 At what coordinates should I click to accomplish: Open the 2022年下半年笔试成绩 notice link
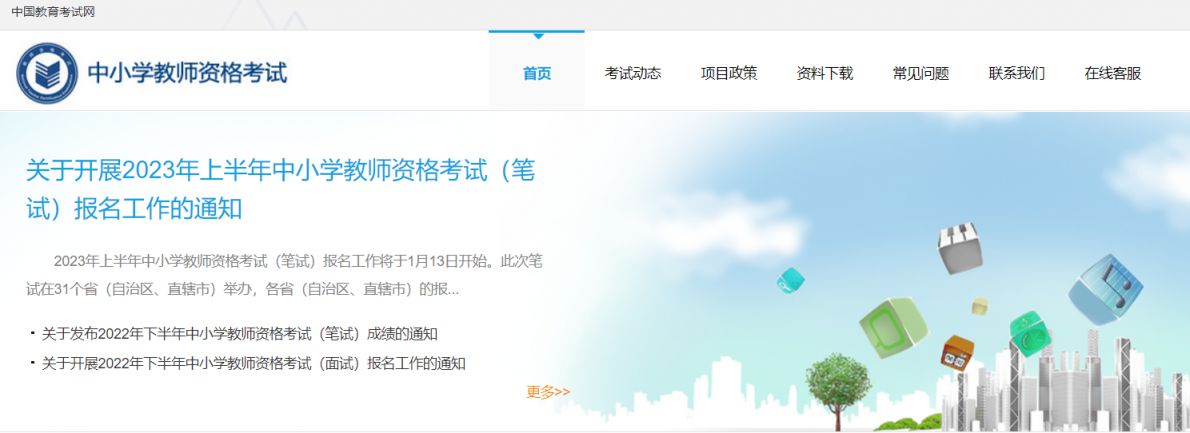240,334
